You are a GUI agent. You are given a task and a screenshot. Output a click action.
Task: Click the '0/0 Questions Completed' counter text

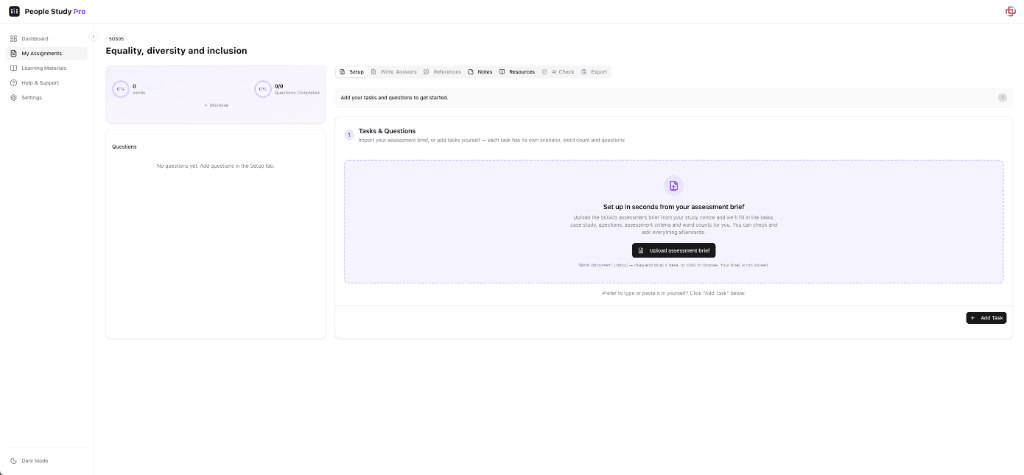click(x=296, y=90)
